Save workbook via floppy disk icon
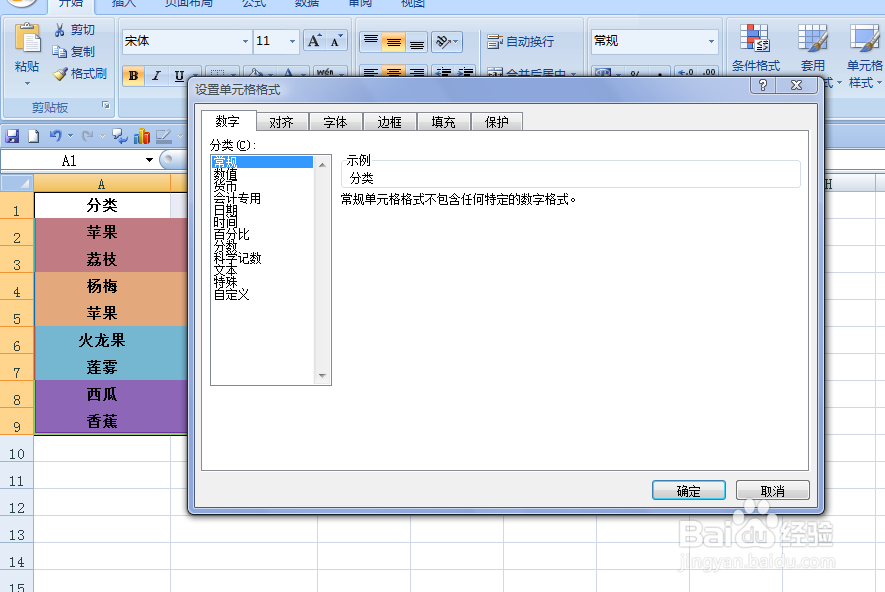The height and width of the screenshot is (592, 885). coord(12,136)
